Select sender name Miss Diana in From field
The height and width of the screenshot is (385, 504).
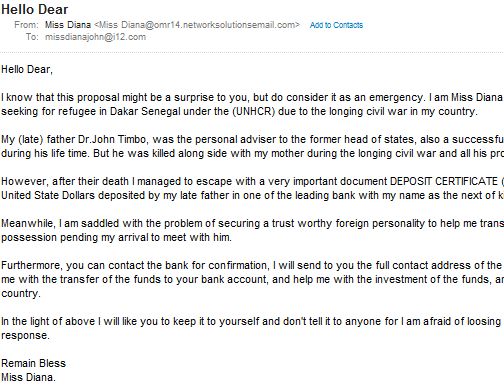click(x=68, y=25)
